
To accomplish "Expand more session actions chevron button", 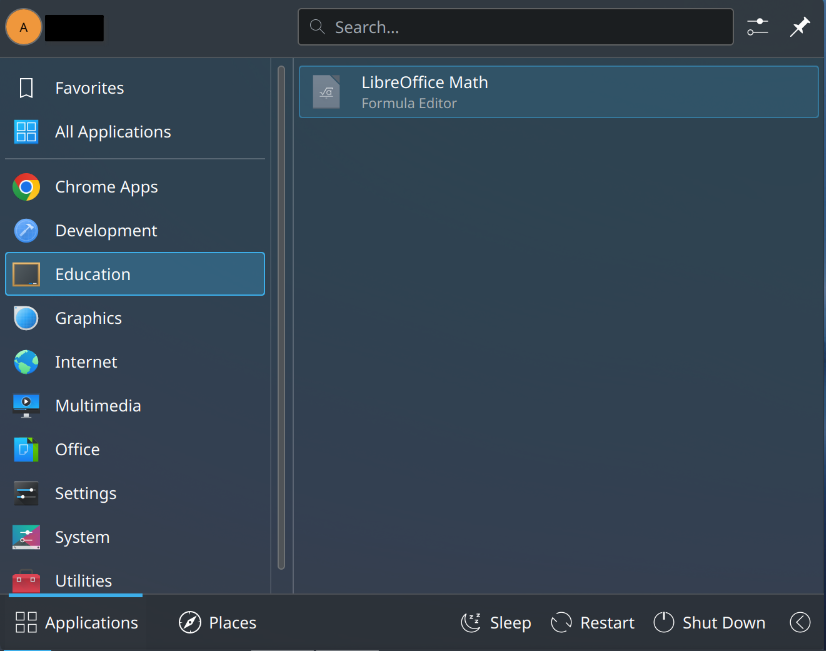I will coord(800,623).
